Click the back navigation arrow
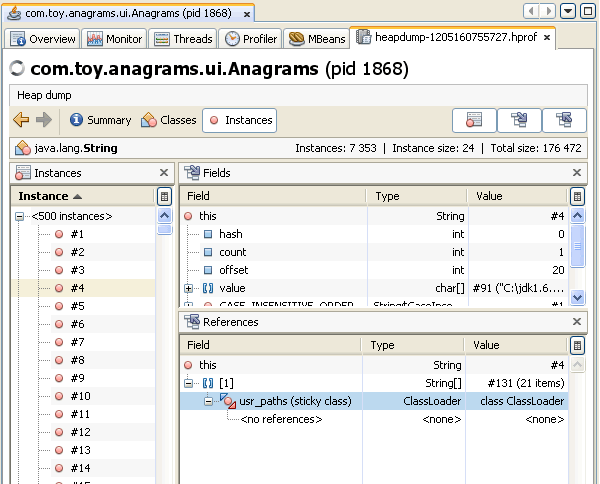This screenshot has height=484, width=600. 21,120
